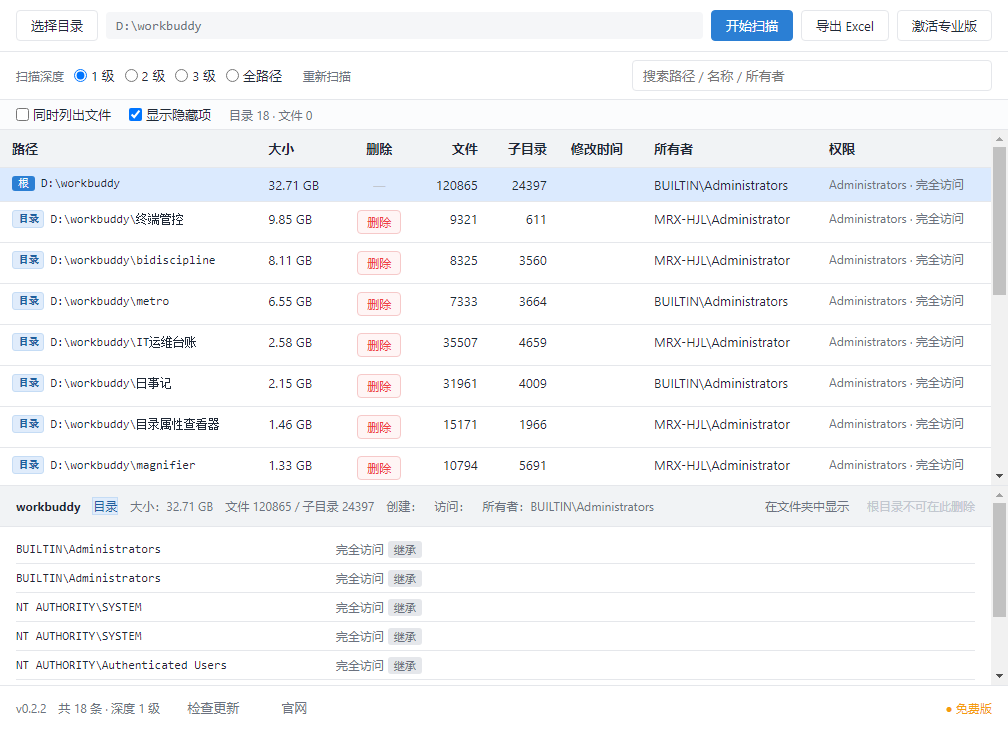
Task: Click NT AUTHORITY\Authenticated Users entry
Action: click(122, 665)
